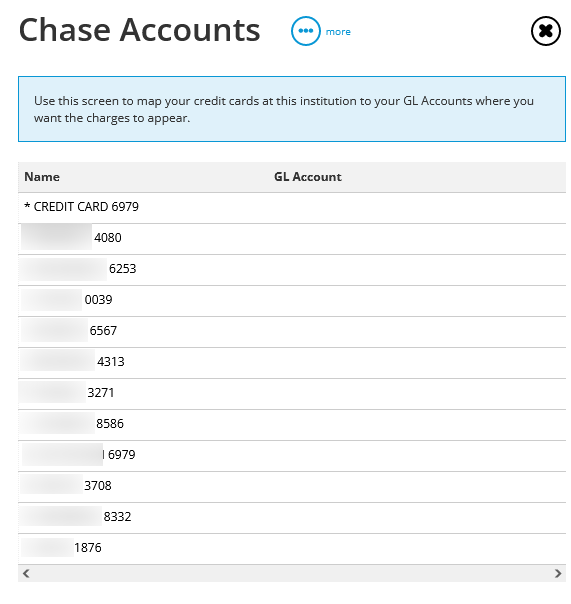Viewport: 571px width, 604px height.
Task: Select the CREDIT CARD 6979 row
Action: pyautogui.click(x=292, y=207)
